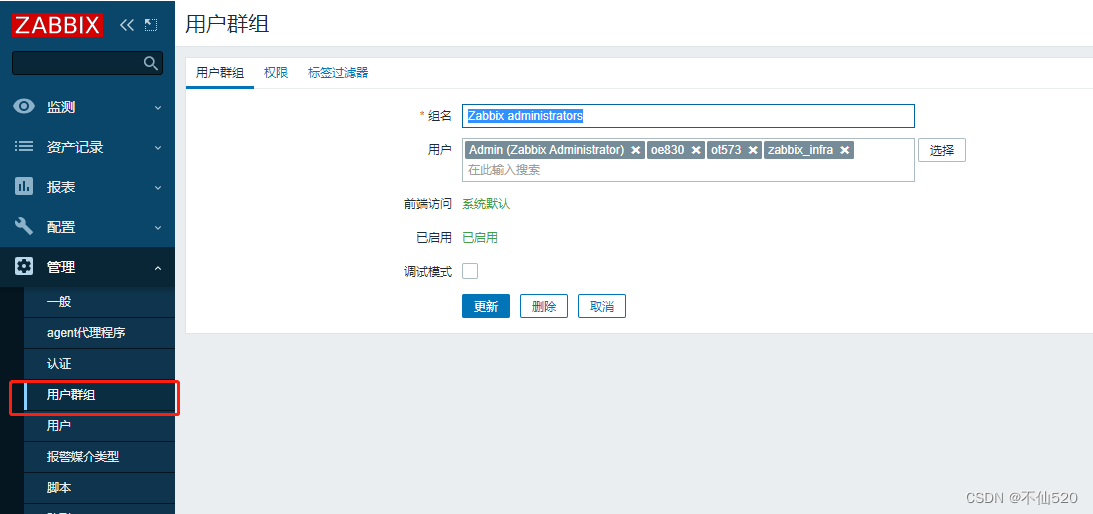
Task: Remove oe830 user from group
Action: click(x=696, y=150)
